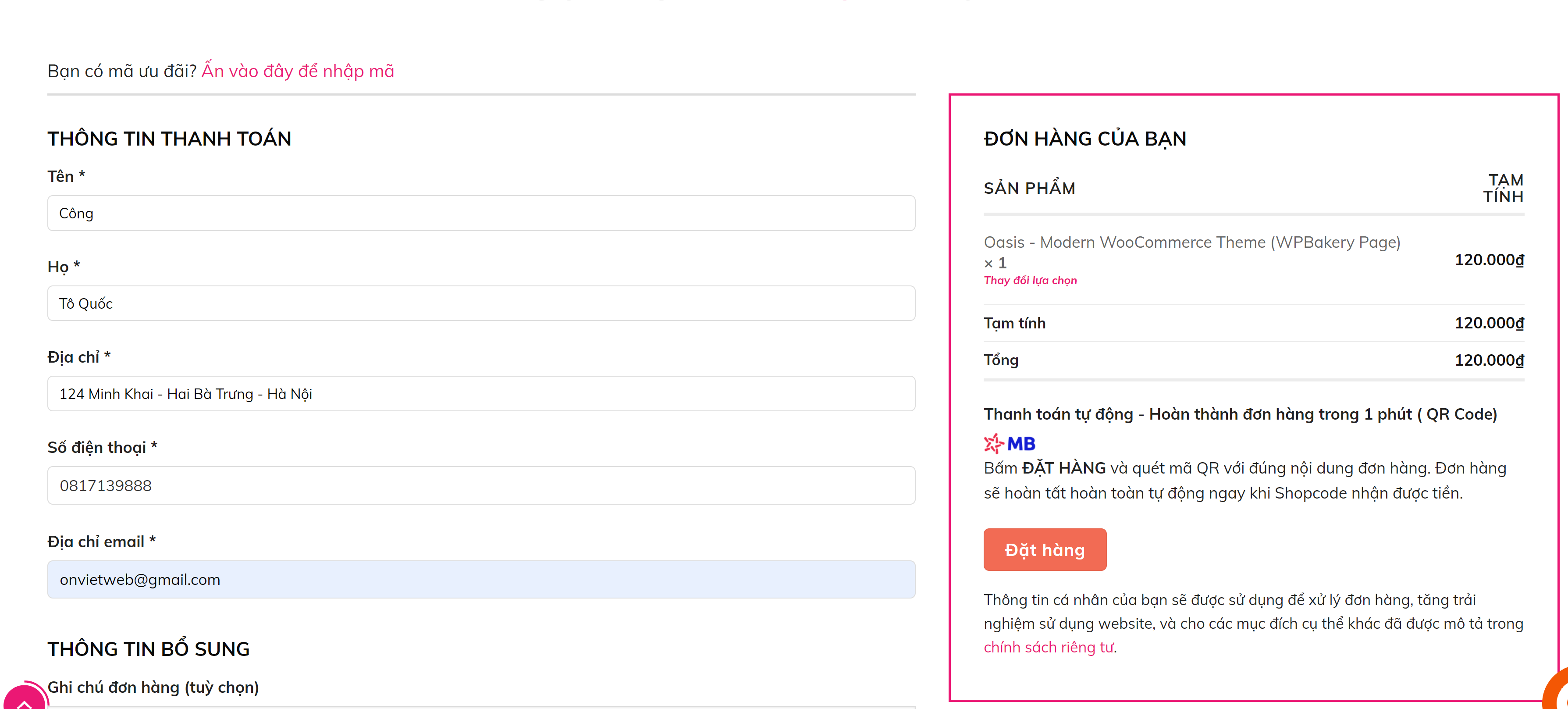This screenshot has width=1568, height=709.
Task: Select the Số điện thoại phone field
Action: coord(481,485)
